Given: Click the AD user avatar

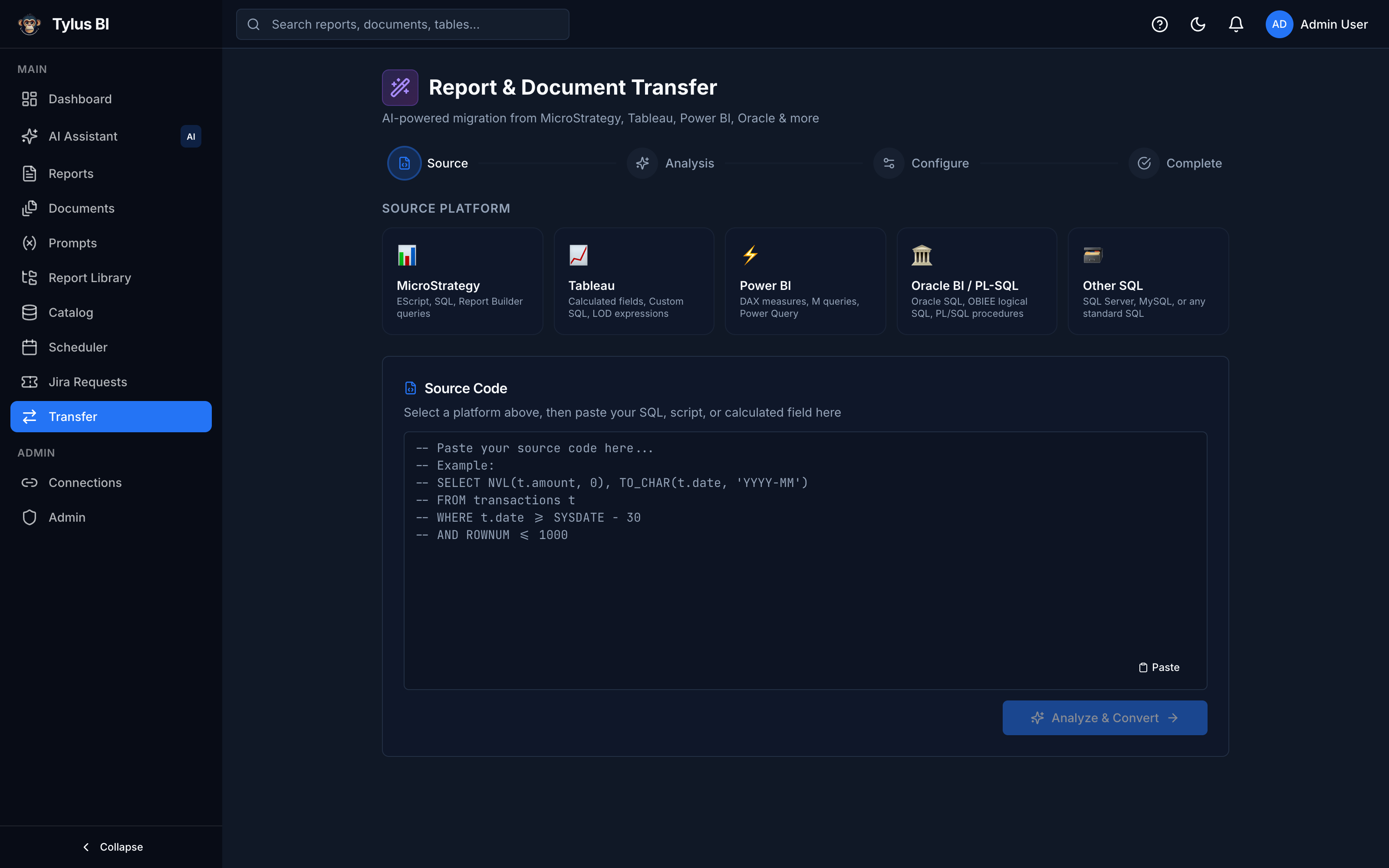Looking at the screenshot, I should [1279, 24].
